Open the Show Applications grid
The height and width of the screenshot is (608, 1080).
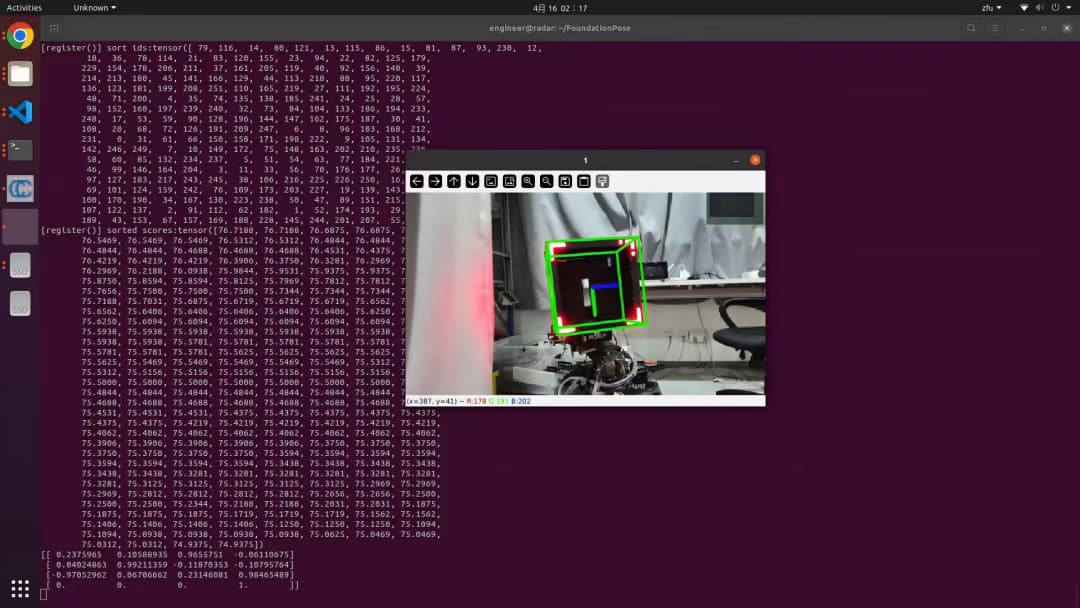(20, 588)
